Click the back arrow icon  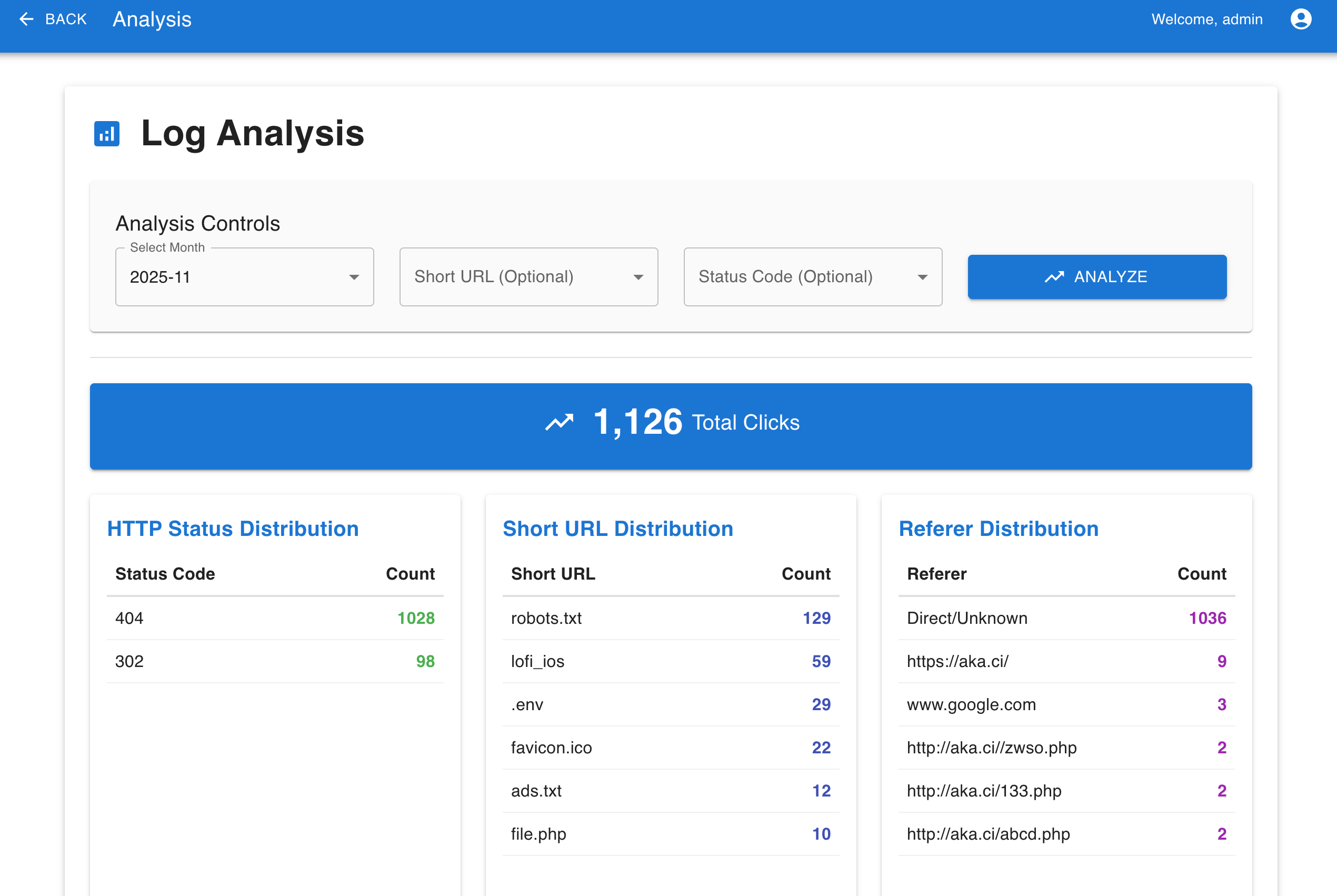pos(26,19)
